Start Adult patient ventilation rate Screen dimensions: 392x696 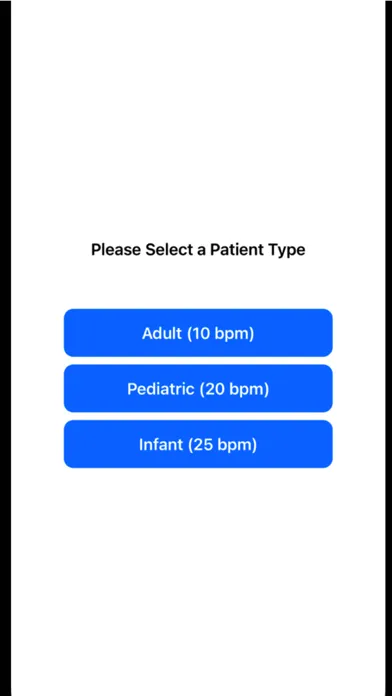(198, 333)
